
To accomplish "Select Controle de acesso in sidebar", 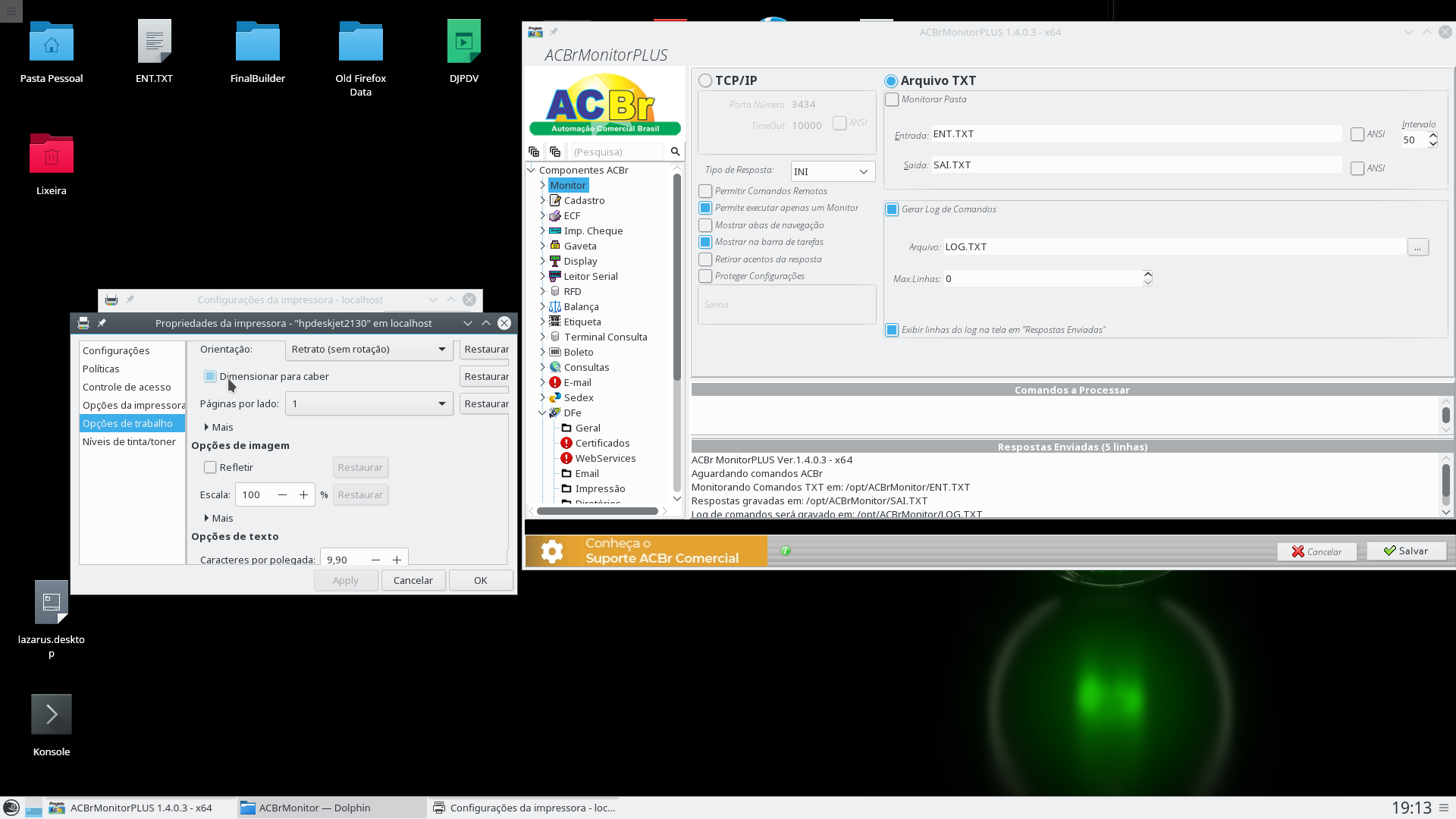I will [132, 387].
